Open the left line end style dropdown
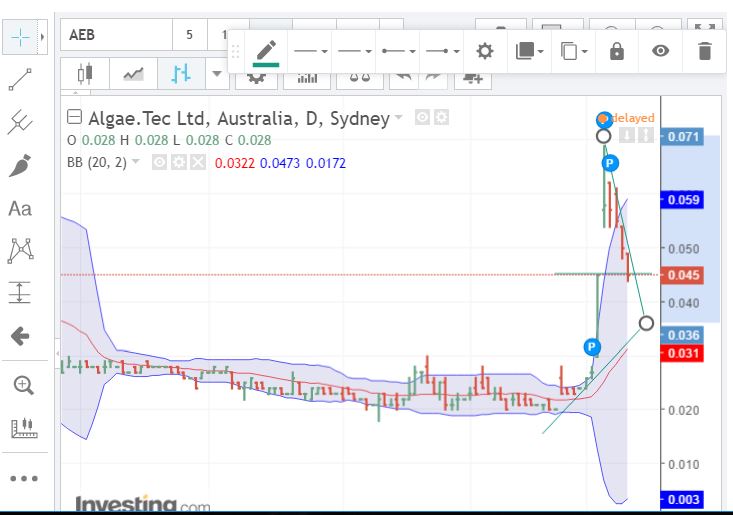Image resolution: width=733 pixels, height=515 pixels. coord(398,51)
